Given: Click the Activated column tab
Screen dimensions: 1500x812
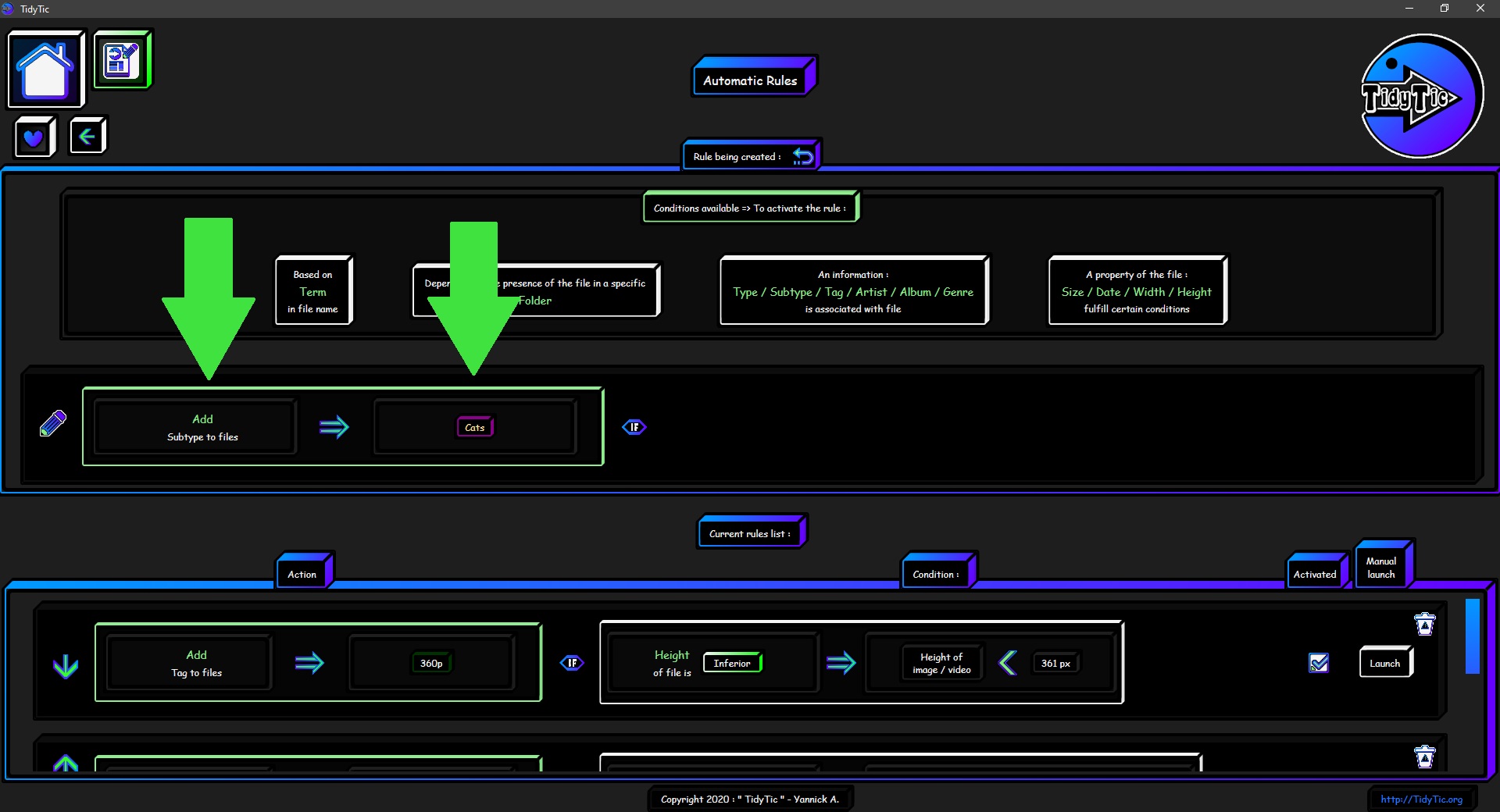Looking at the screenshot, I should click(1316, 571).
